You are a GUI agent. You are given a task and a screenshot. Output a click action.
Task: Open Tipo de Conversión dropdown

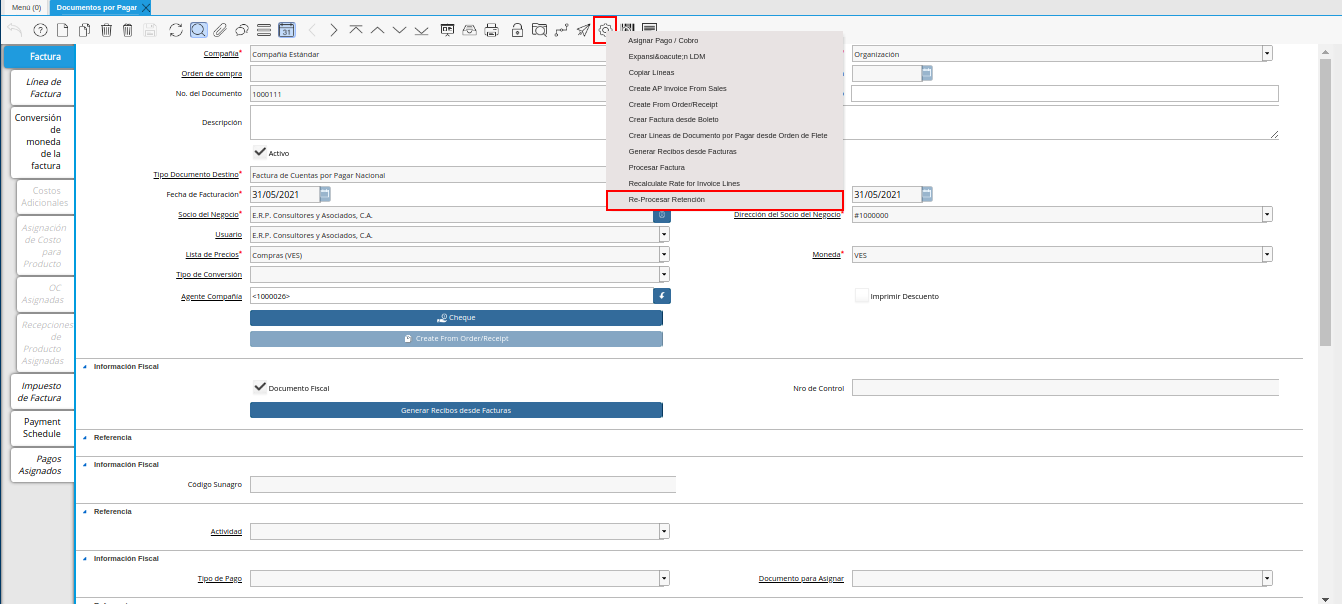tap(664, 274)
